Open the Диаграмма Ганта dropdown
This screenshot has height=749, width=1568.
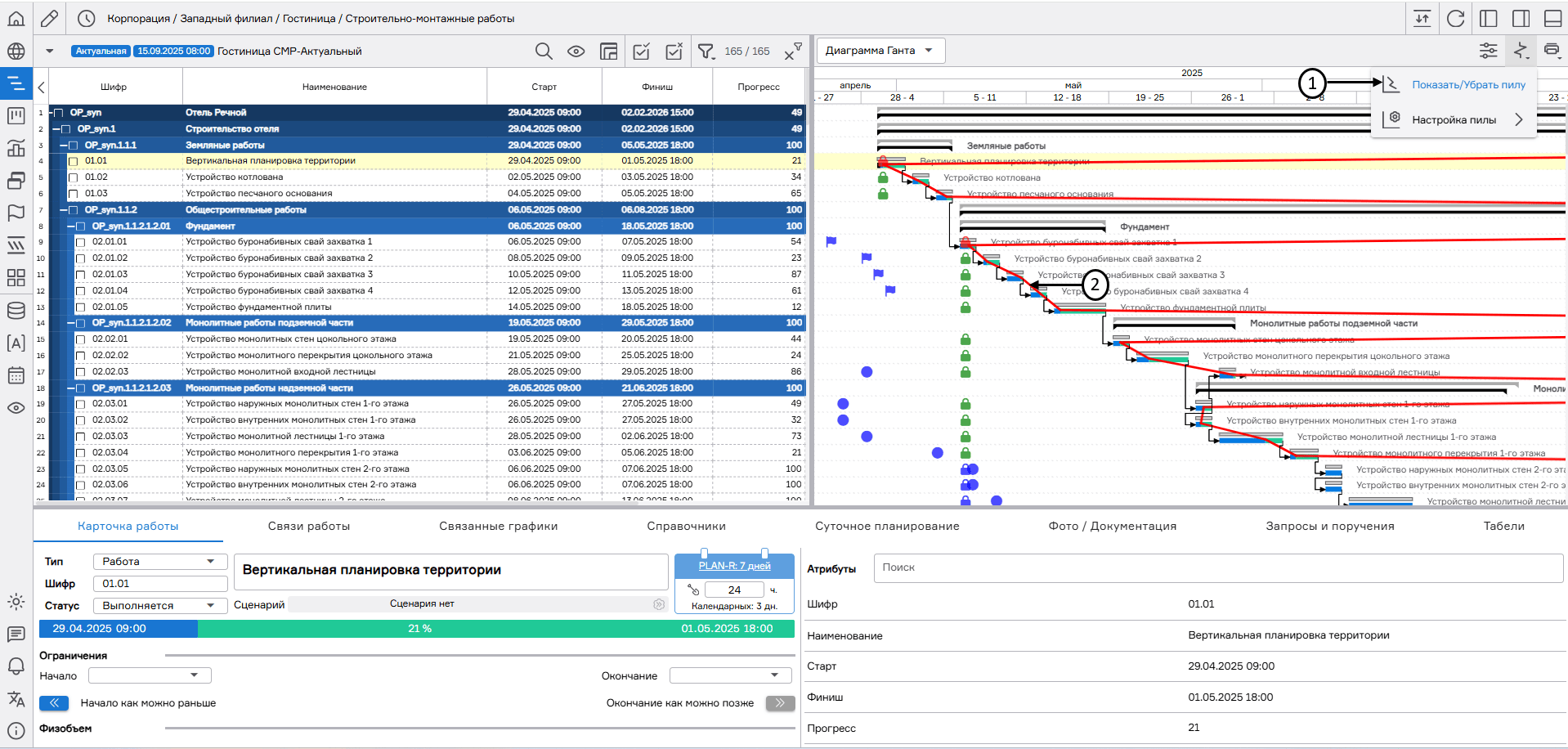point(880,51)
